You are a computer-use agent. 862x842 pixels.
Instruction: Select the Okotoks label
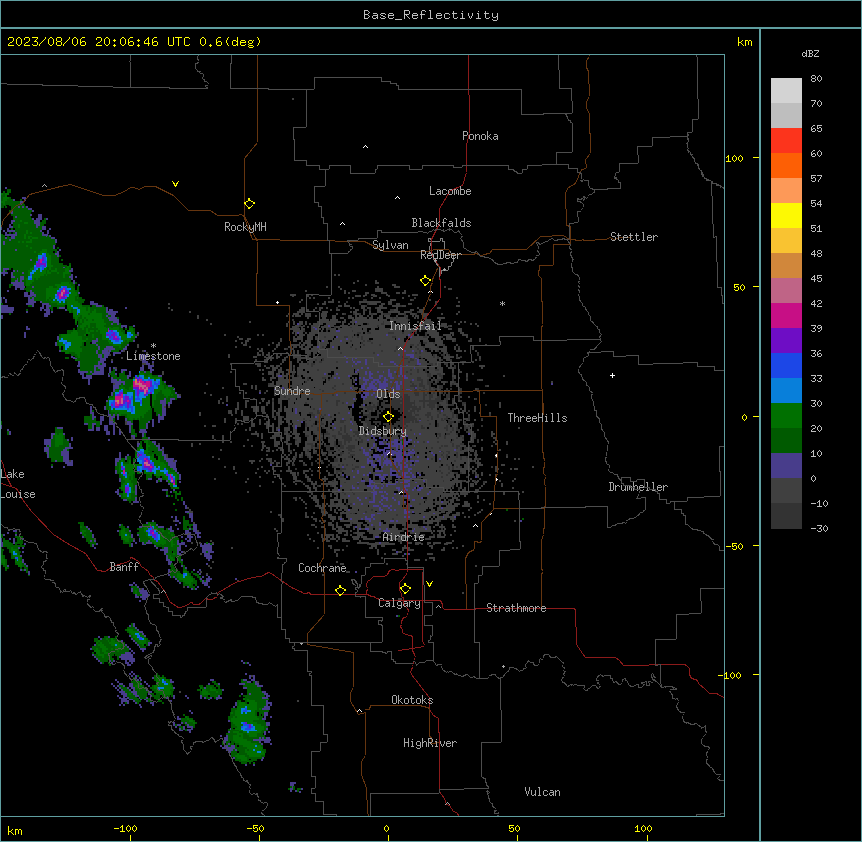tap(412, 700)
